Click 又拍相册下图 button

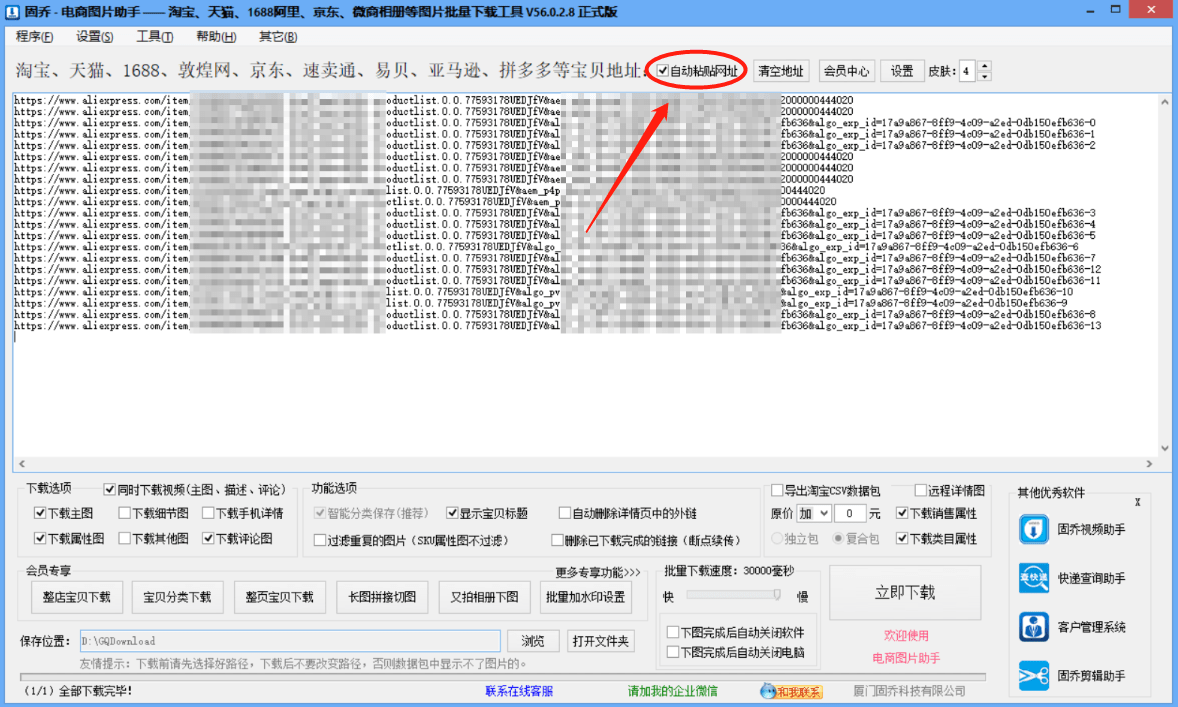coord(485,597)
